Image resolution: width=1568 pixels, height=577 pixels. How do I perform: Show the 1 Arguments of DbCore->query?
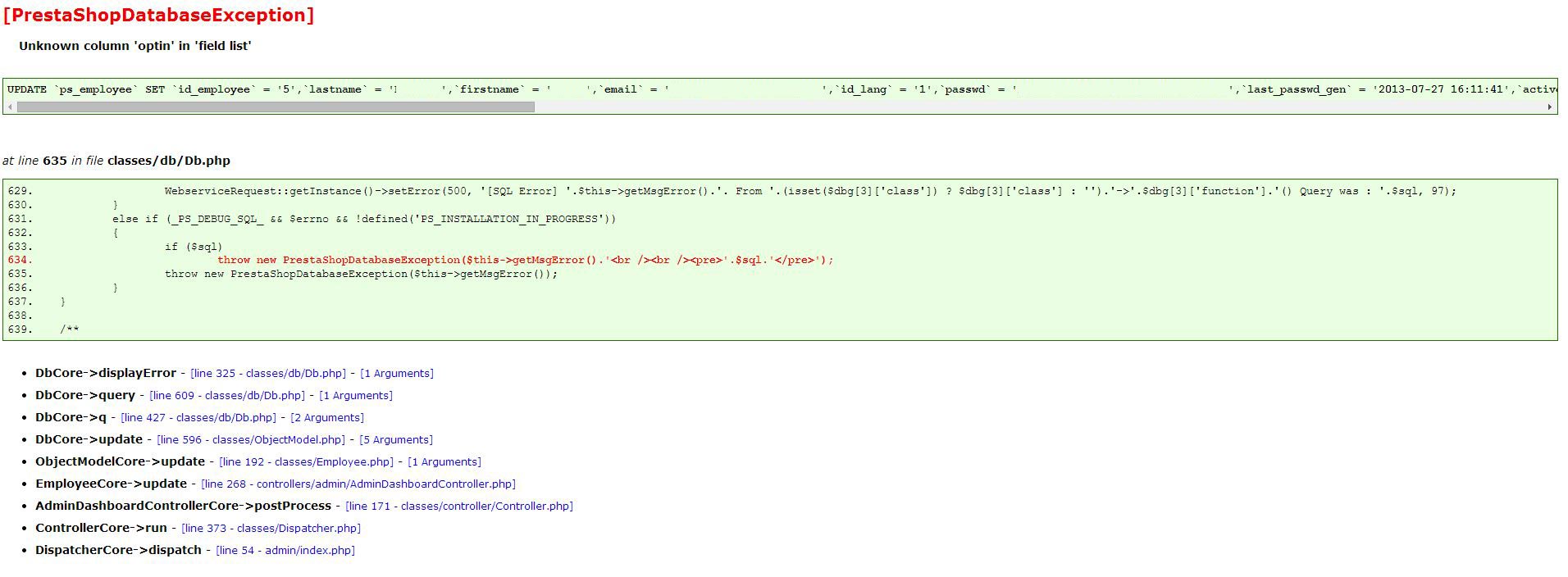(356, 395)
